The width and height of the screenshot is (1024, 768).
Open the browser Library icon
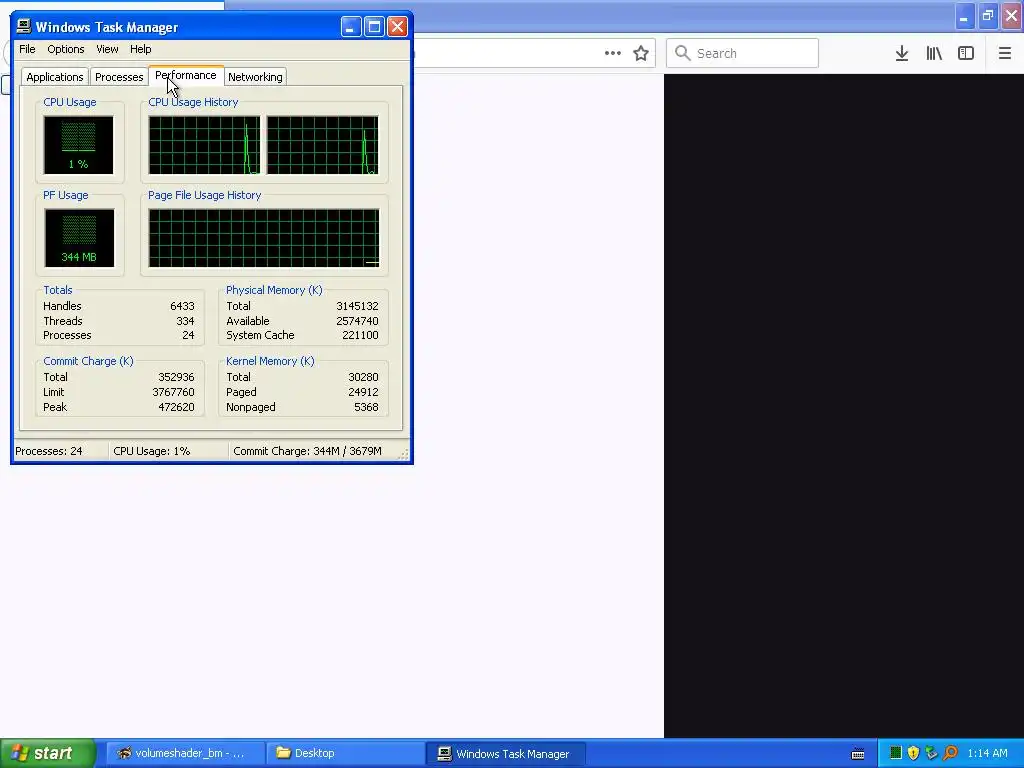(x=934, y=53)
